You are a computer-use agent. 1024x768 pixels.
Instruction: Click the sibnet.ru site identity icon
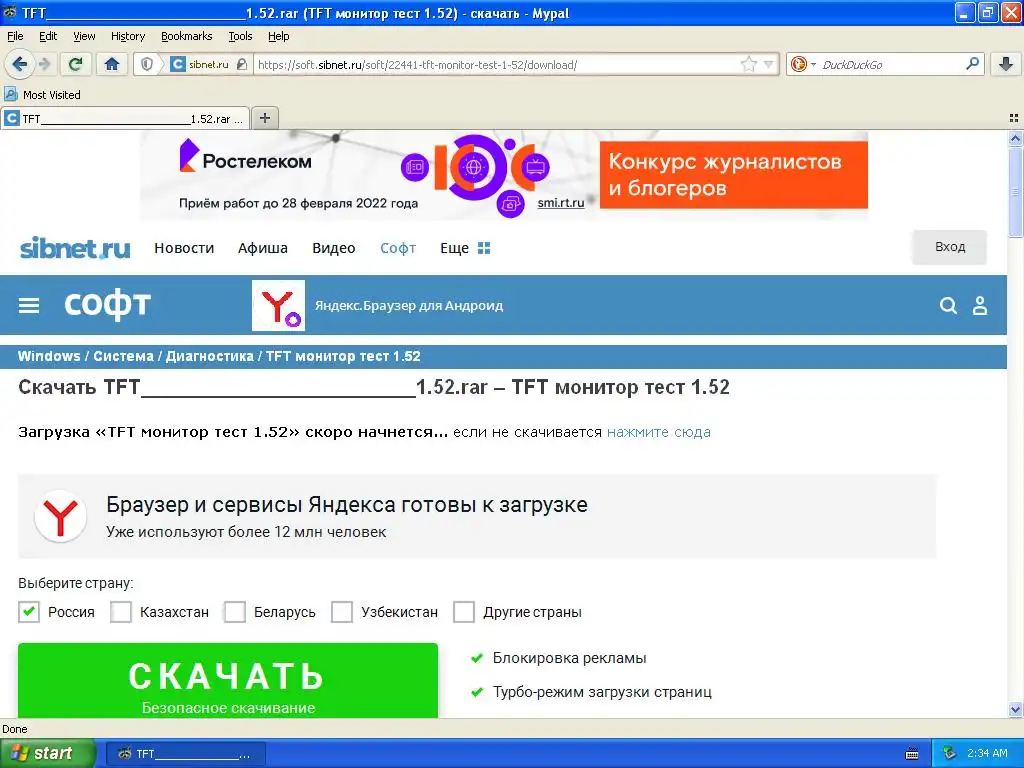(x=200, y=64)
